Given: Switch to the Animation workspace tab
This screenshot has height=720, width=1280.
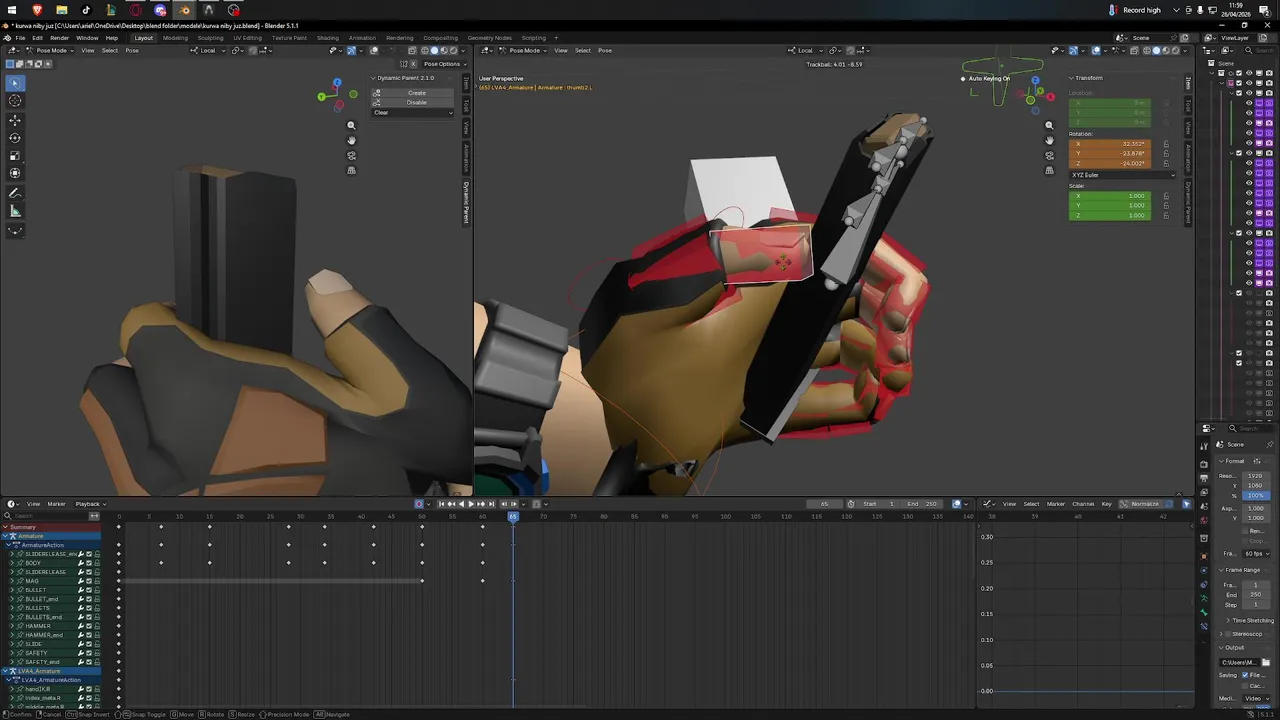Looking at the screenshot, I should 362,38.
